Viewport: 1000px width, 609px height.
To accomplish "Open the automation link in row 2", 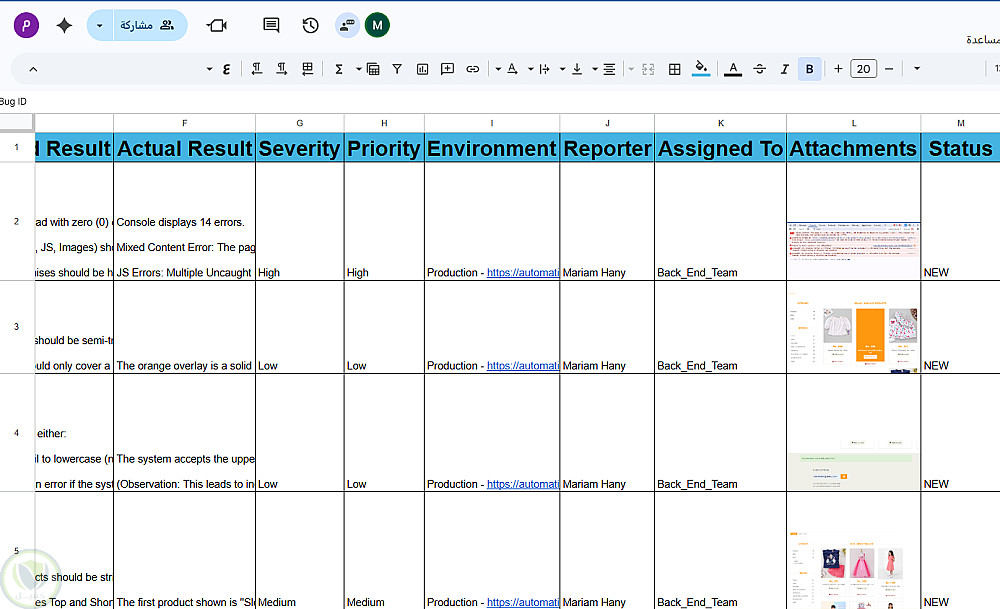I will pos(523,272).
